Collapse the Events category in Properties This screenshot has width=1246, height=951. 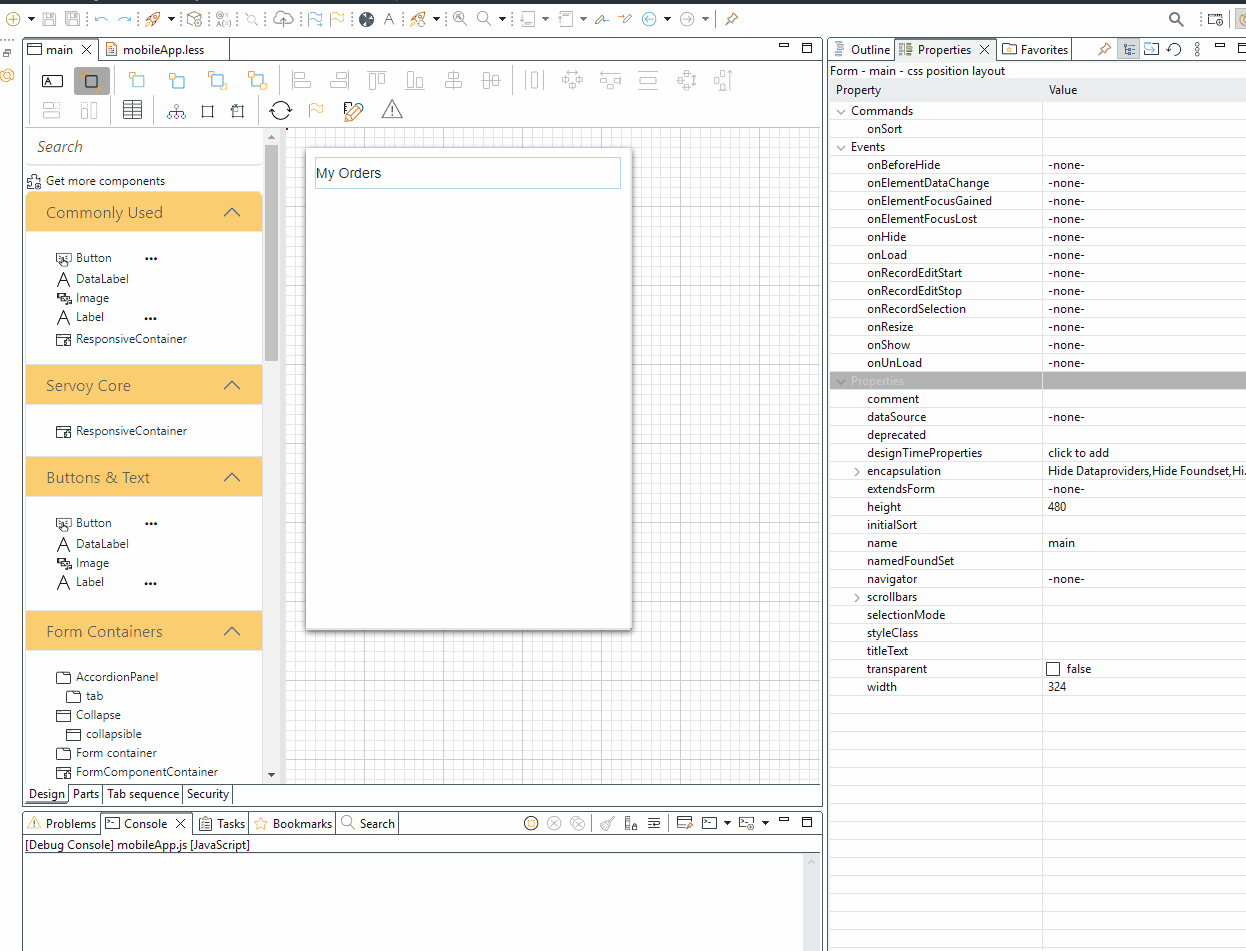tap(841, 147)
